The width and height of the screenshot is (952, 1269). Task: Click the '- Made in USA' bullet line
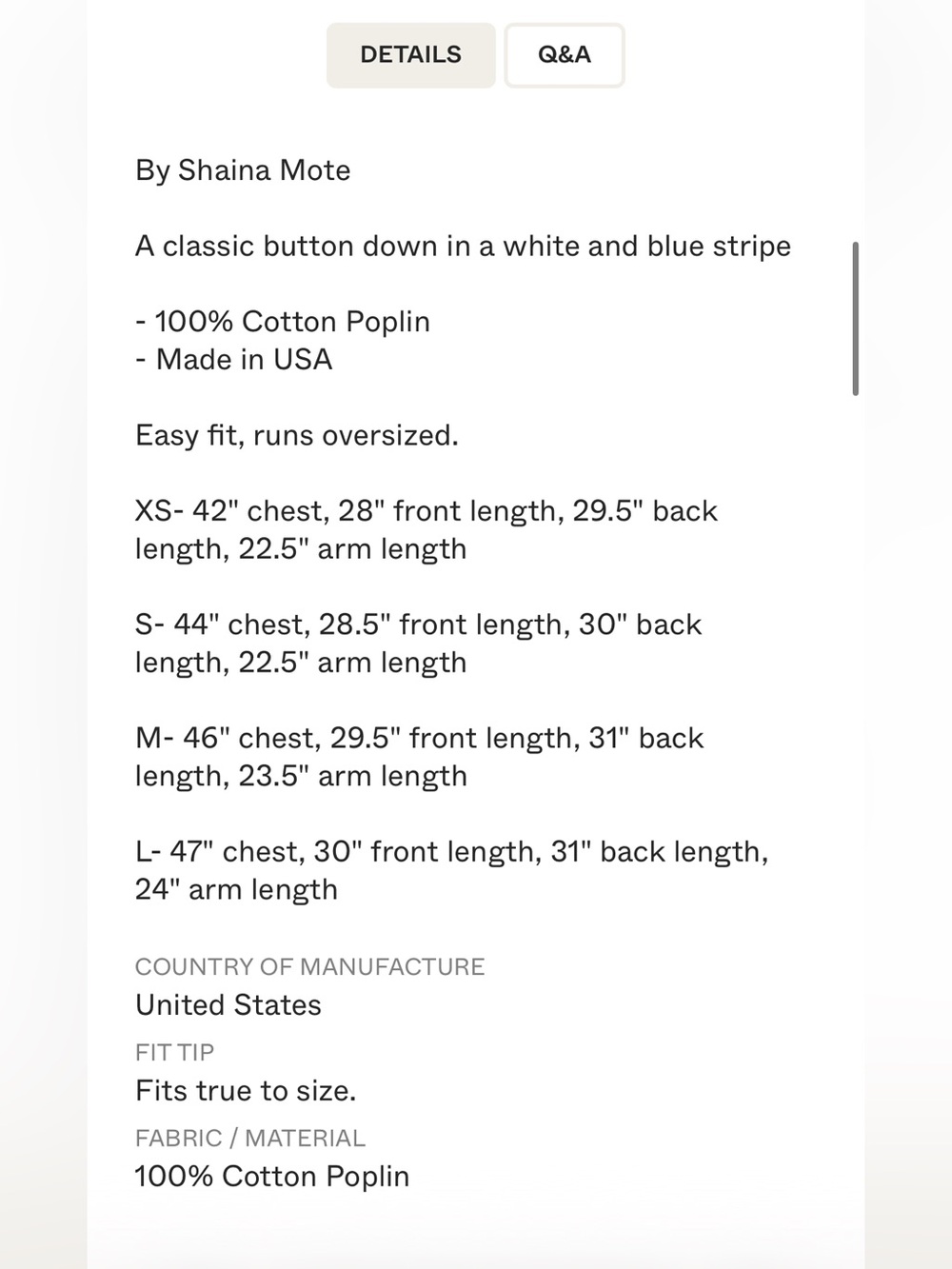tap(234, 360)
